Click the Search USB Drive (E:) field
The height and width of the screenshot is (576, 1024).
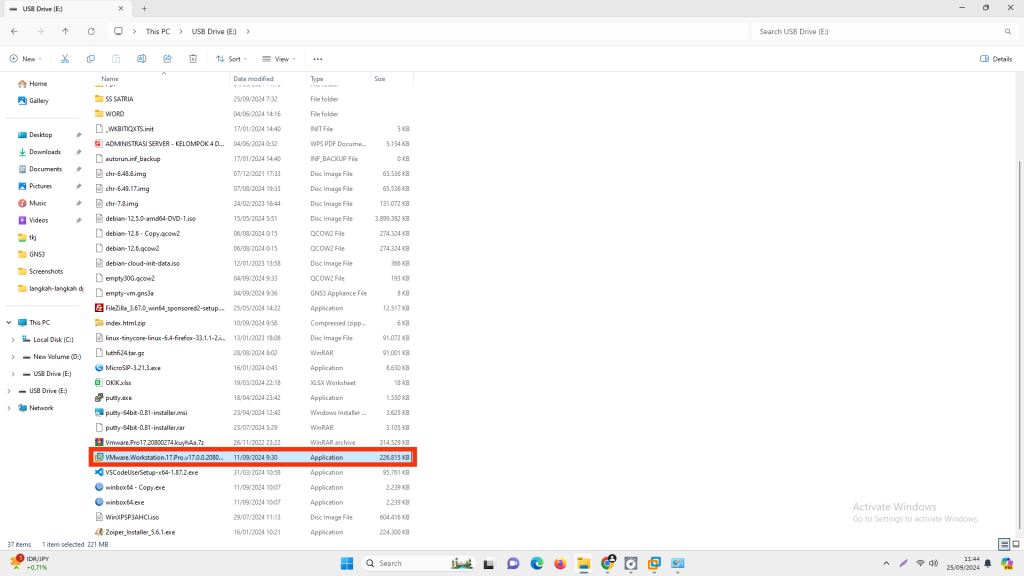880,31
